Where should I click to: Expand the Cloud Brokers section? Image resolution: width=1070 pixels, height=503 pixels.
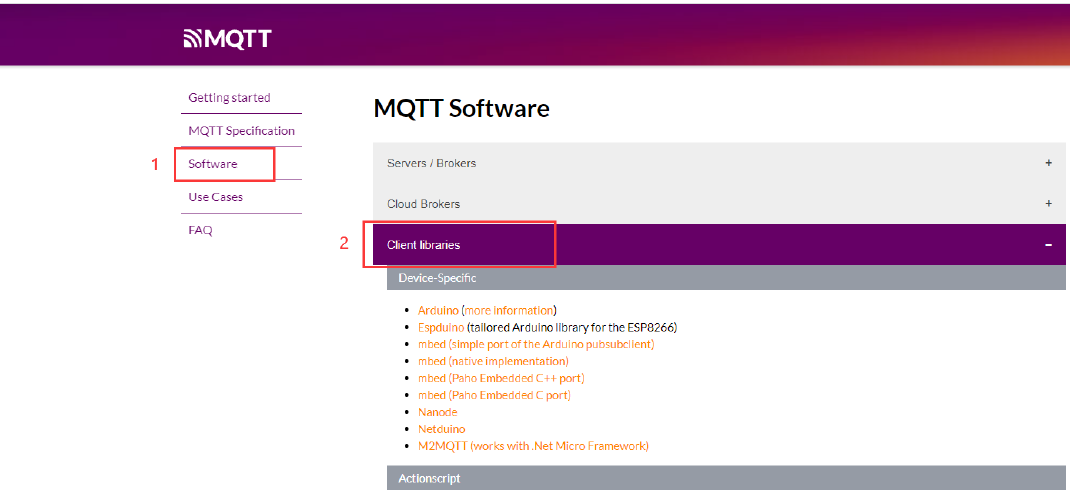pyautogui.click(x=719, y=203)
